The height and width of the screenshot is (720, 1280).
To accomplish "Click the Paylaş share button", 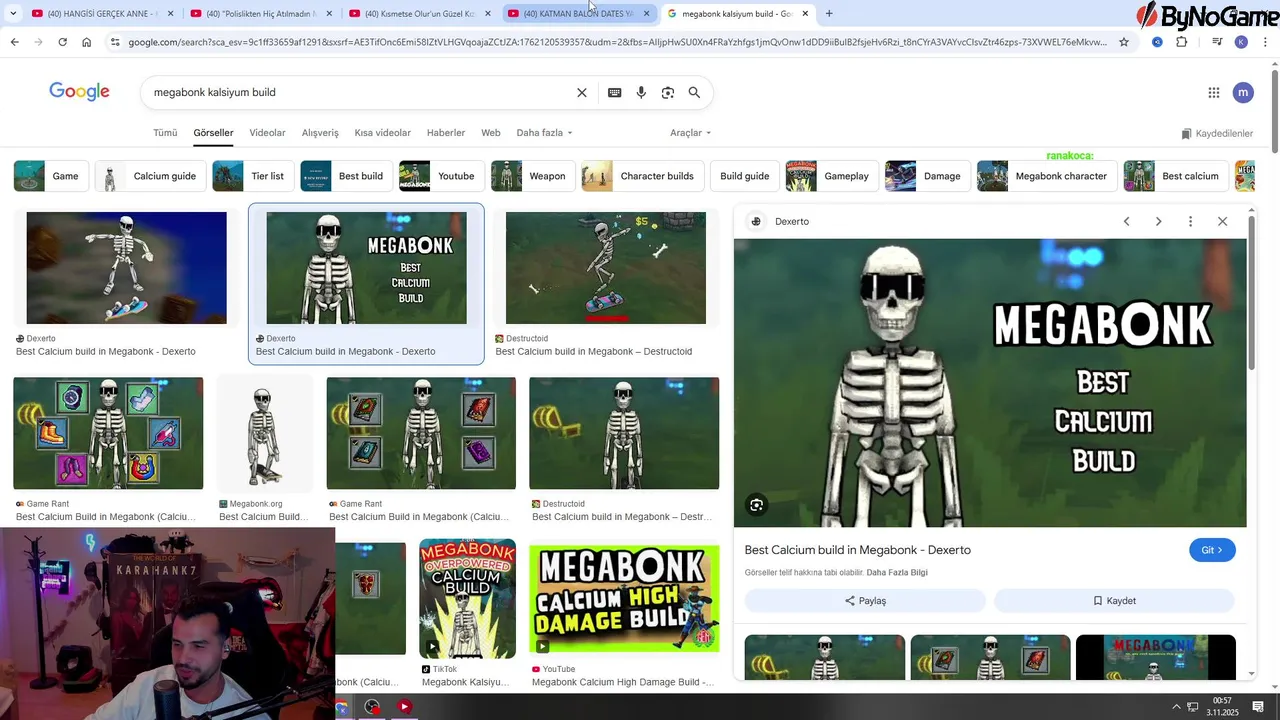I will click(865, 601).
